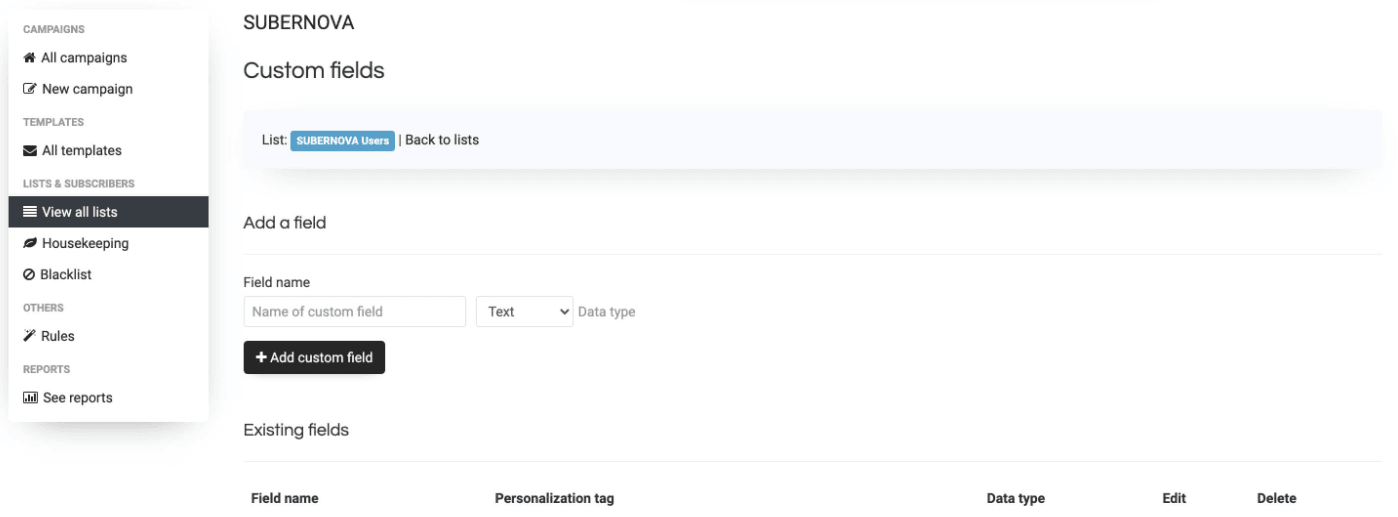This screenshot has height=517, width=1398.
Task: Open the Text data type dropdown
Action: (x=524, y=311)
